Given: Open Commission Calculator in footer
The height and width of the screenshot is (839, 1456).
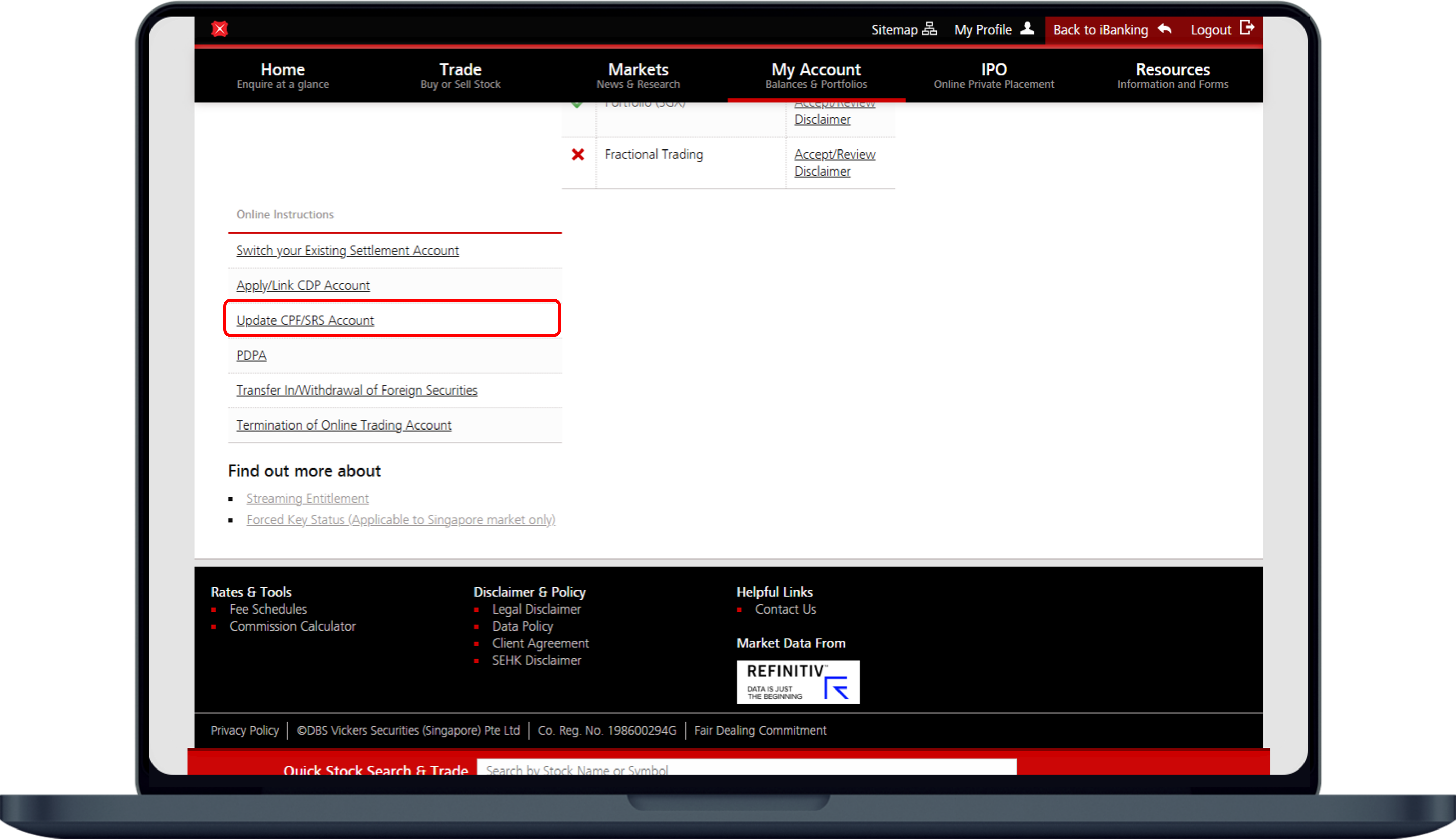Looking at the screenshot, I should (292, 626).
